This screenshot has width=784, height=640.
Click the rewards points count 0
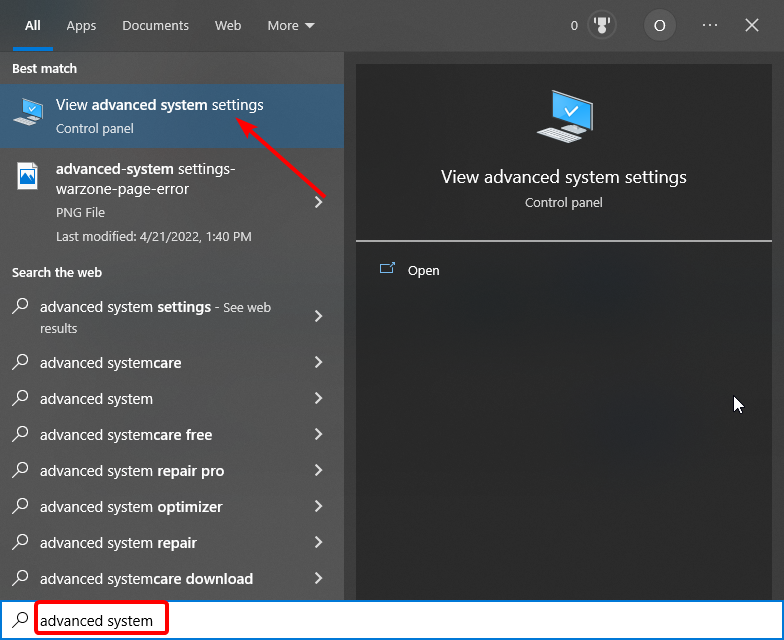pos(574,26)
